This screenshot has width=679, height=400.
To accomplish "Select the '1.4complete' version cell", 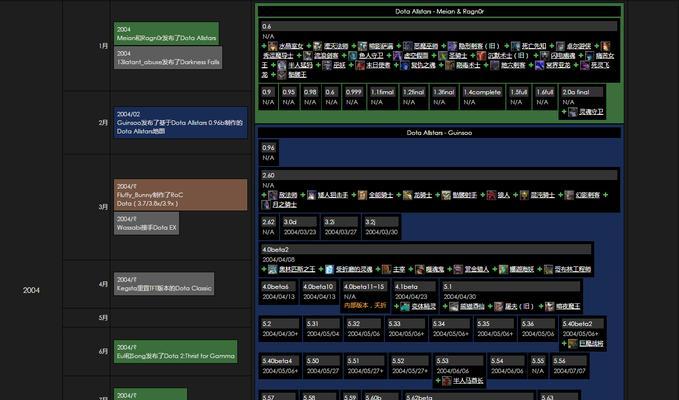I will 482,97.
